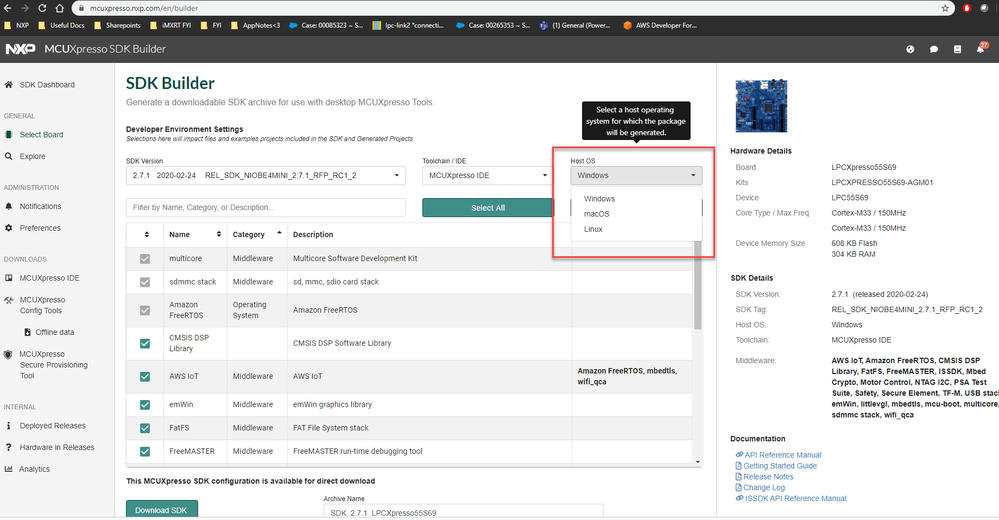Open Analytics chart icon

8,469
